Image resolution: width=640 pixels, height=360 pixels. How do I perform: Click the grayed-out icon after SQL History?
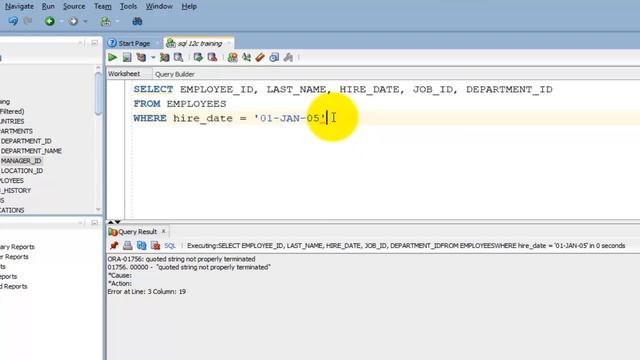(288, 58)
